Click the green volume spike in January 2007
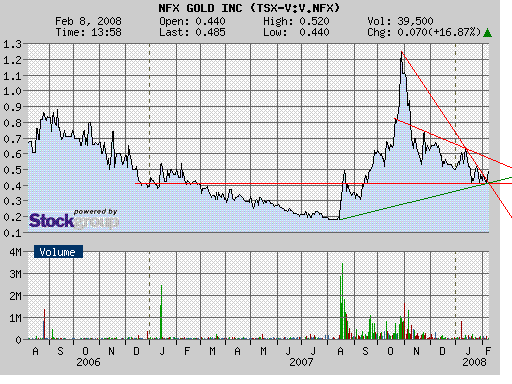512x384 pixels. click(x=161, y=312)
